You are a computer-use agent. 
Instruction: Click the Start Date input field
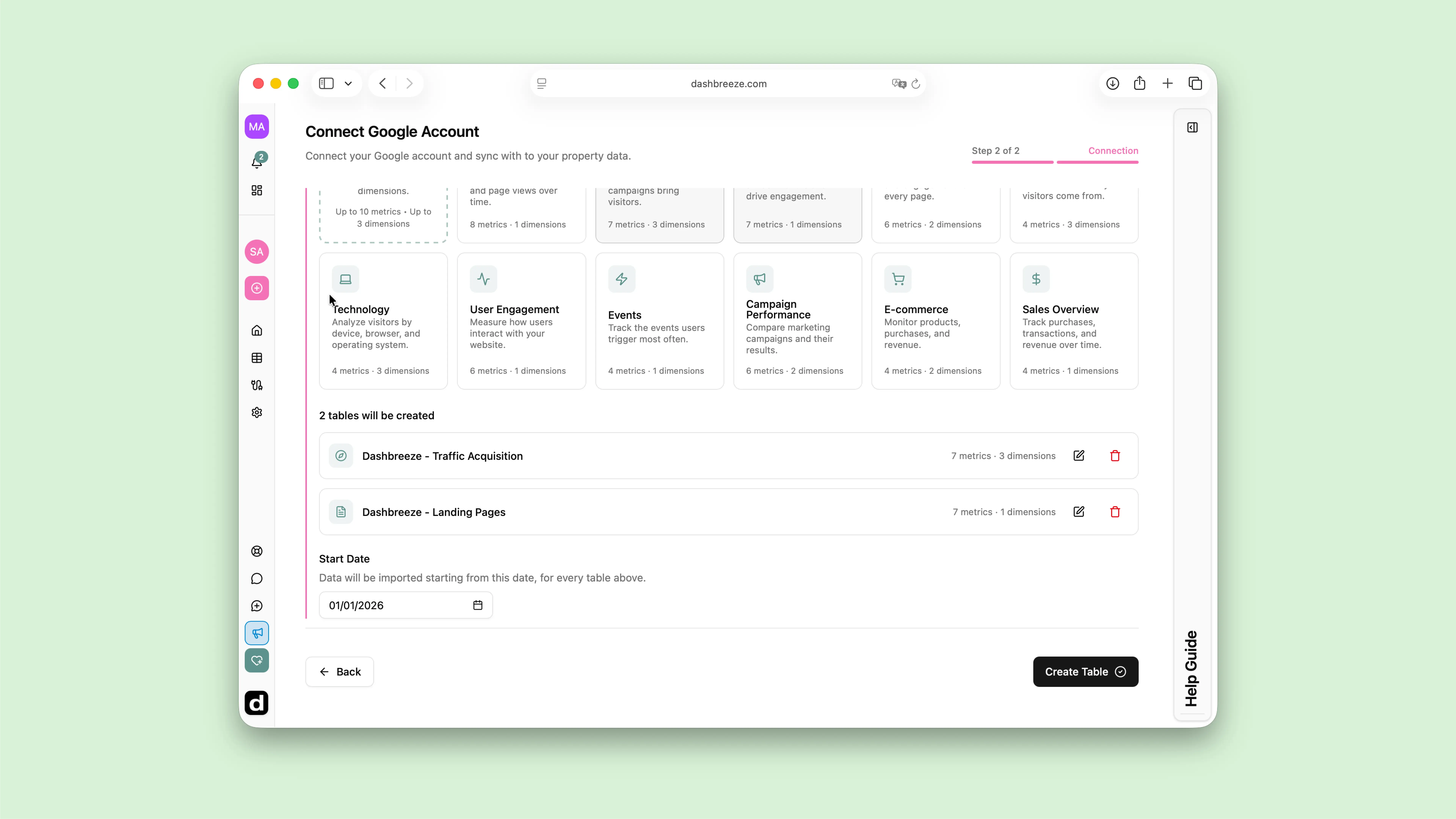406,605
